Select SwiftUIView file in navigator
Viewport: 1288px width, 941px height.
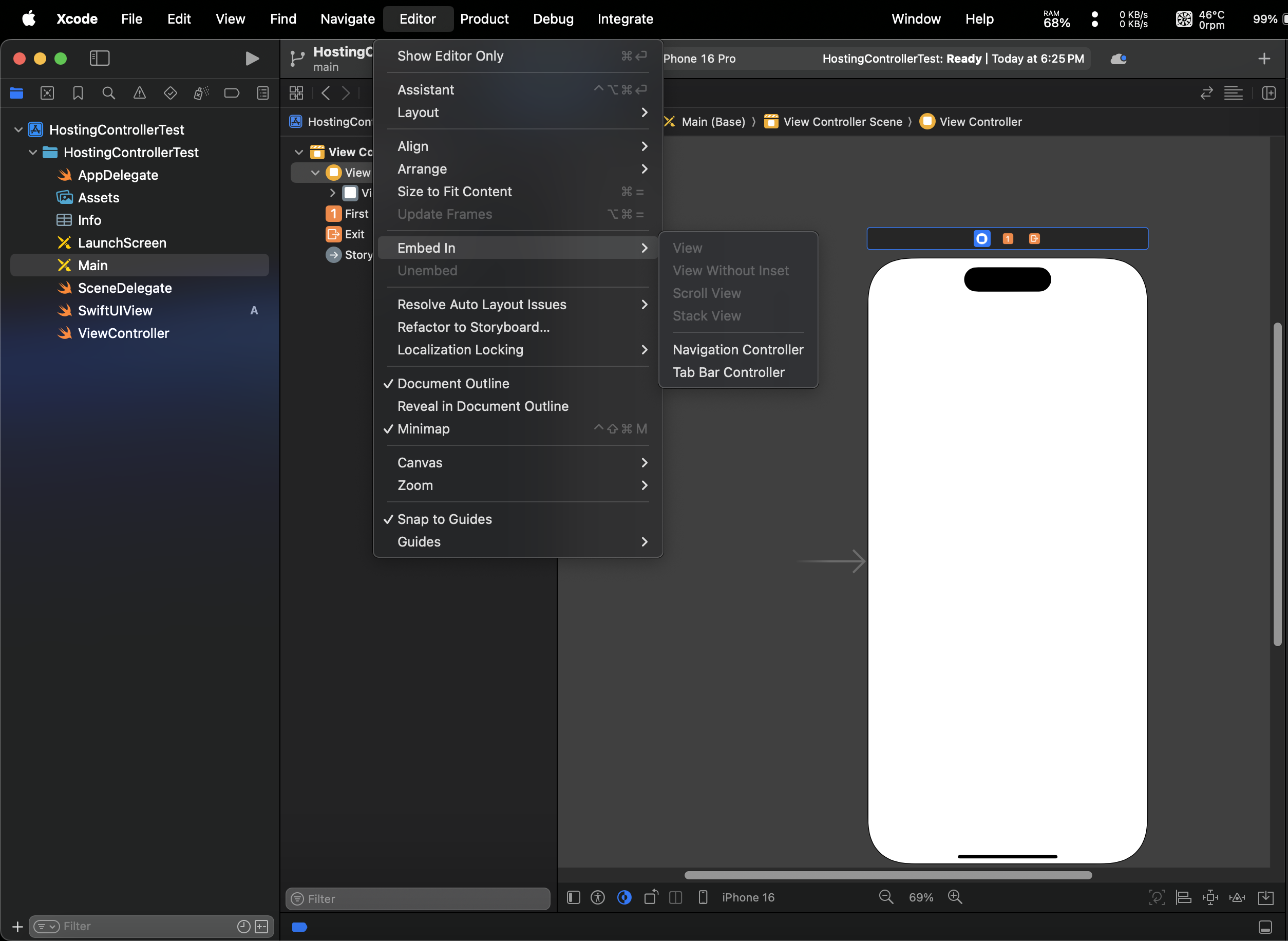click(x=115, y=310)
